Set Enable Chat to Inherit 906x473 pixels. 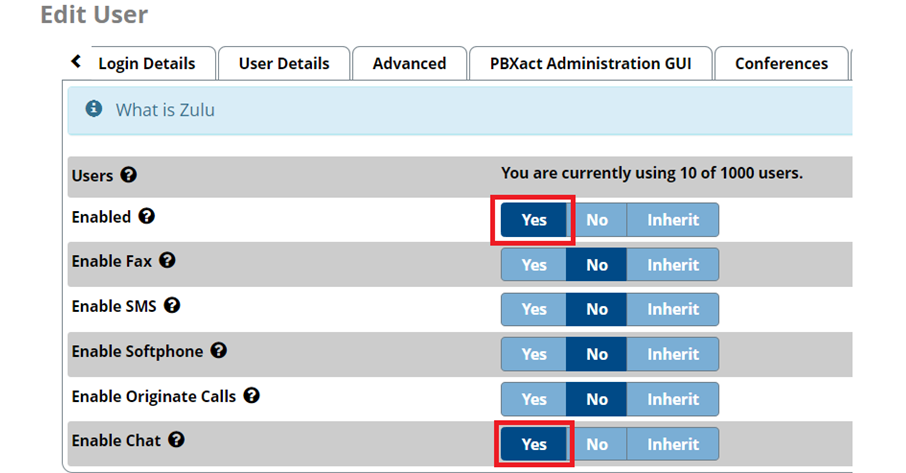[x=672, y=444]
